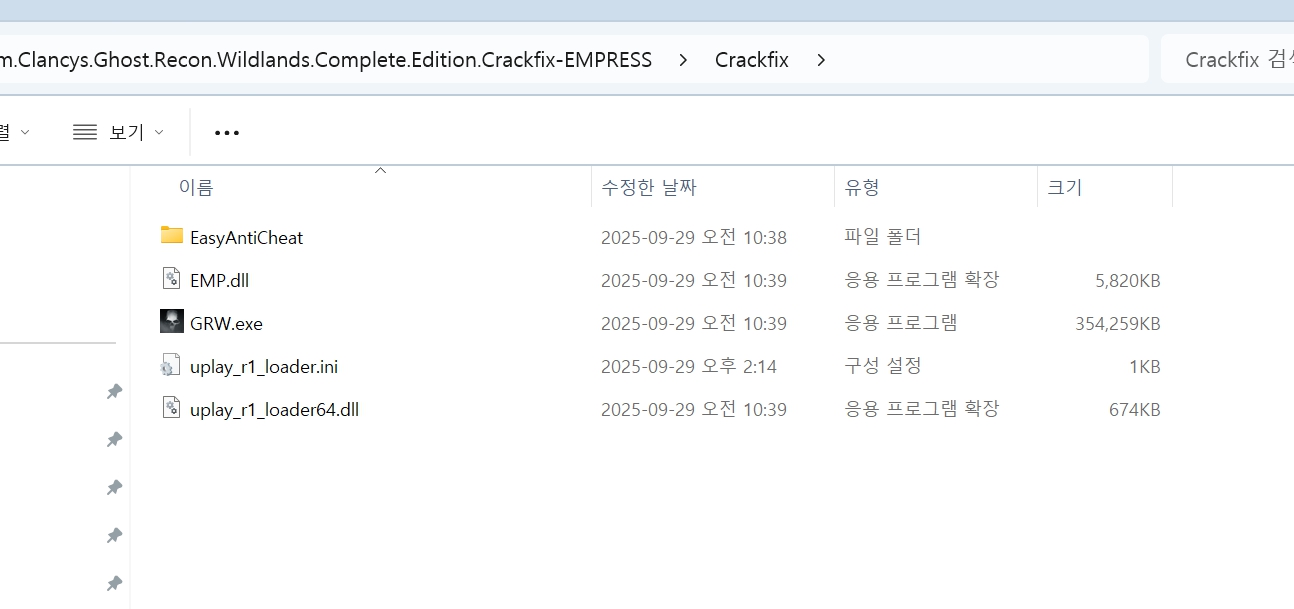Select the EMP.dll file name
1294x609 pixels.
(x=219, y=280)
